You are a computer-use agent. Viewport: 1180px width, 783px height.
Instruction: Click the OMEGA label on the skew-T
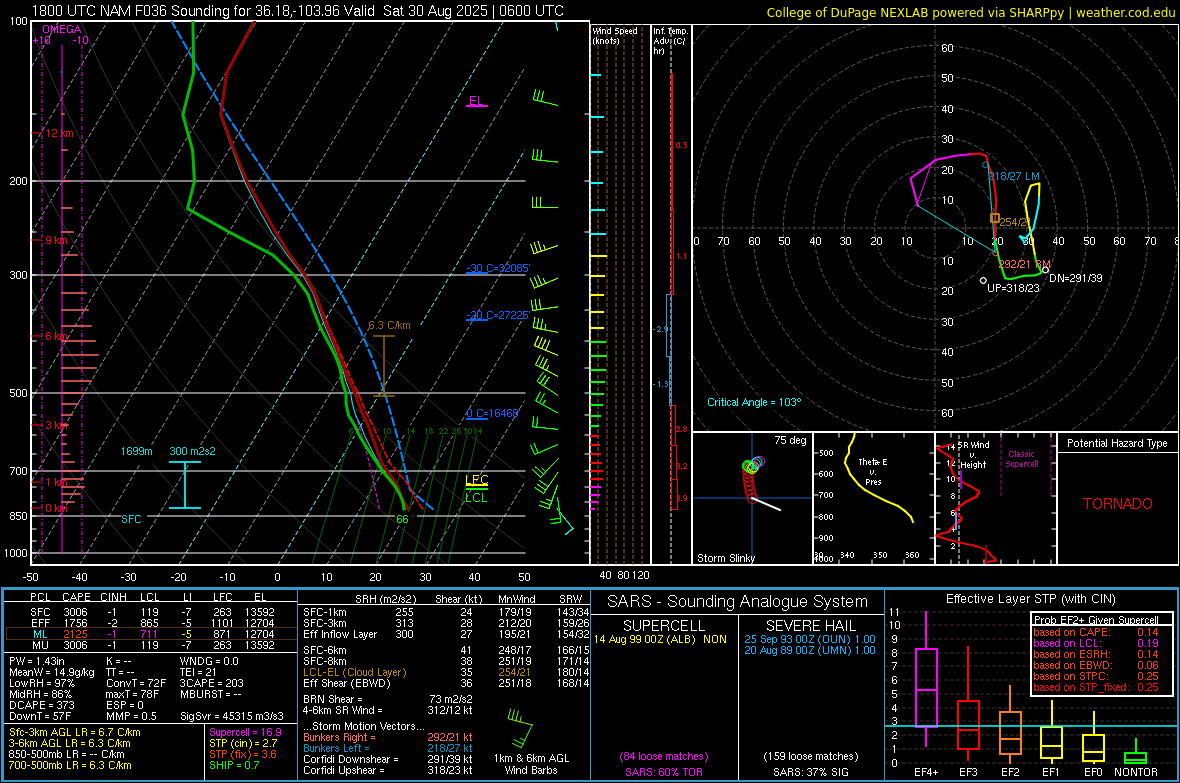[61, 29]
